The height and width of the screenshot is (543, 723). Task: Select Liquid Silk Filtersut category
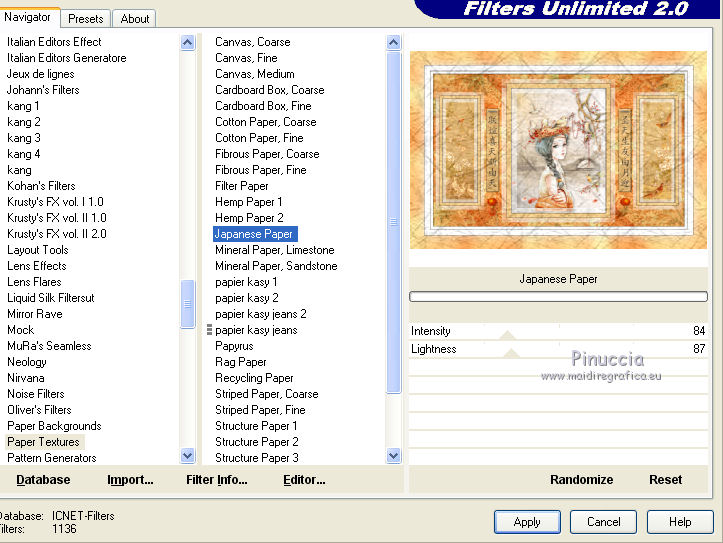point(51,298)
